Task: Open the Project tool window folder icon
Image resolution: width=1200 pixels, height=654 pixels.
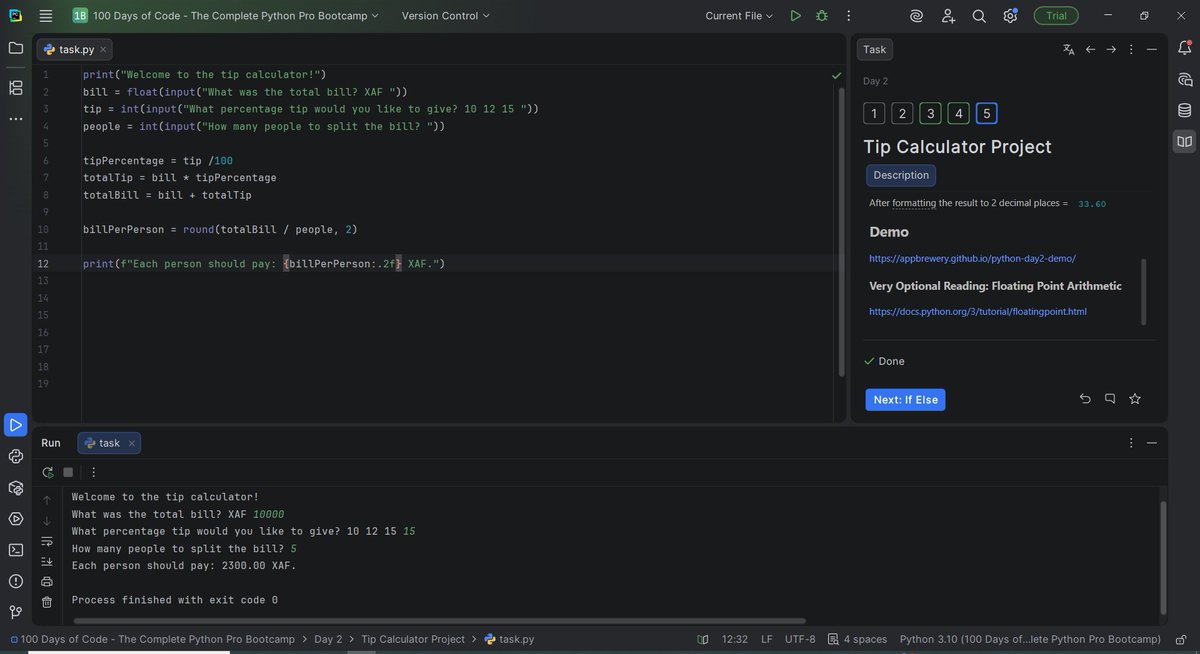Action: 16,48
